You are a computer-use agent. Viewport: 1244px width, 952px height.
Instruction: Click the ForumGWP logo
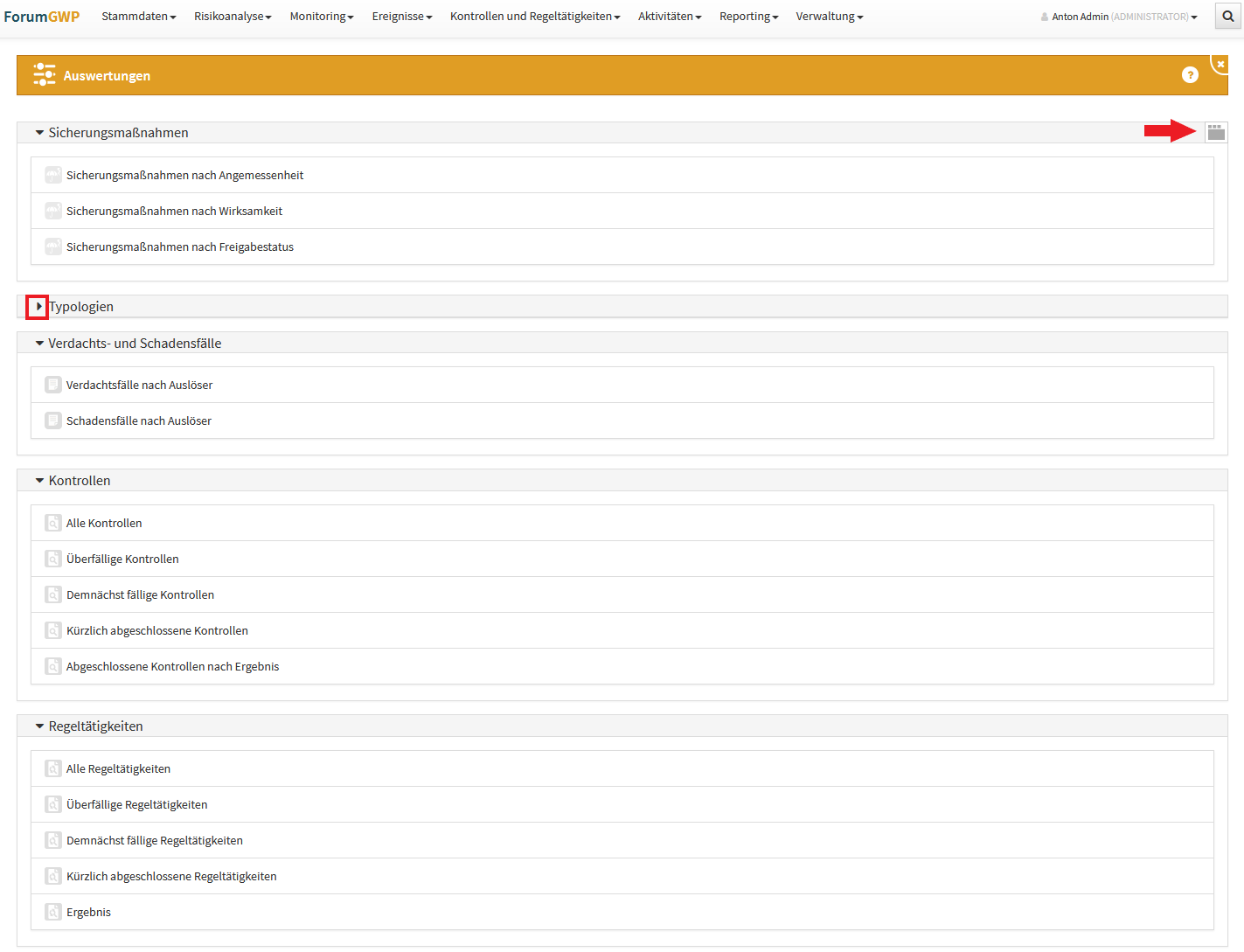coord(42,17)
